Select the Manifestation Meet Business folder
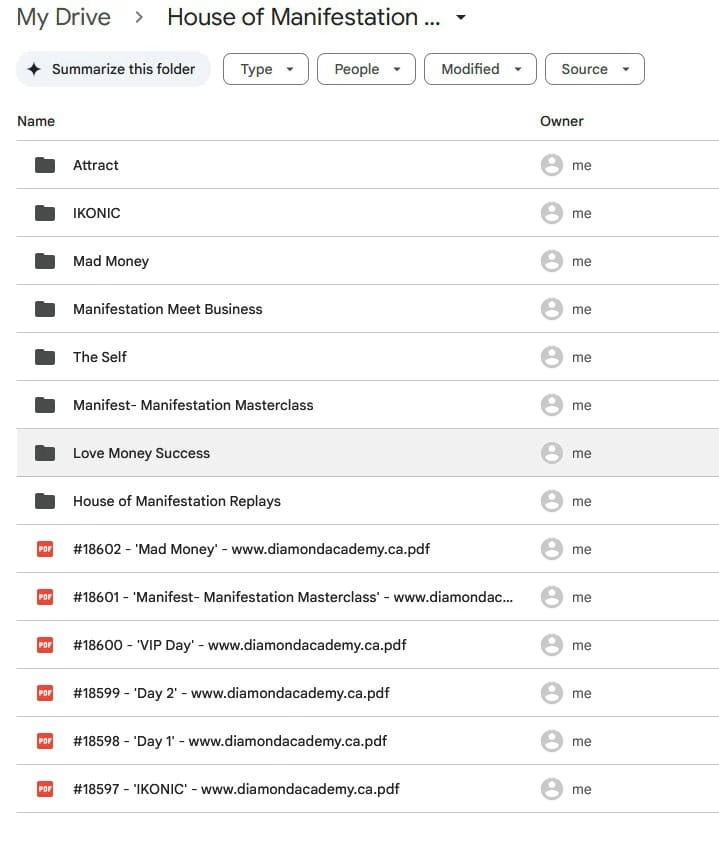The image size is (719, 849). [167, 309]
